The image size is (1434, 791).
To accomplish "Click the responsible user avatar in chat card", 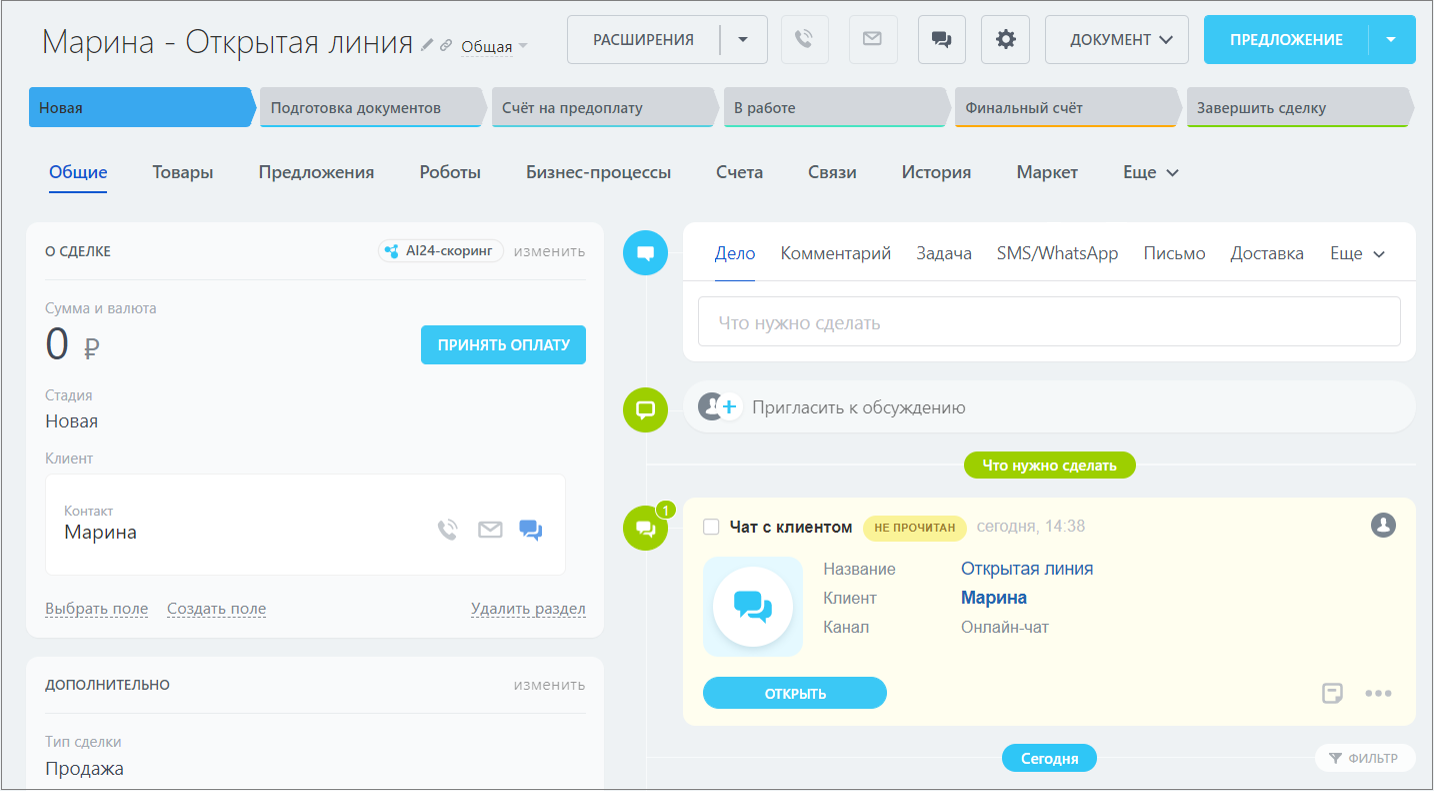I will click(x=1383, y=525).
